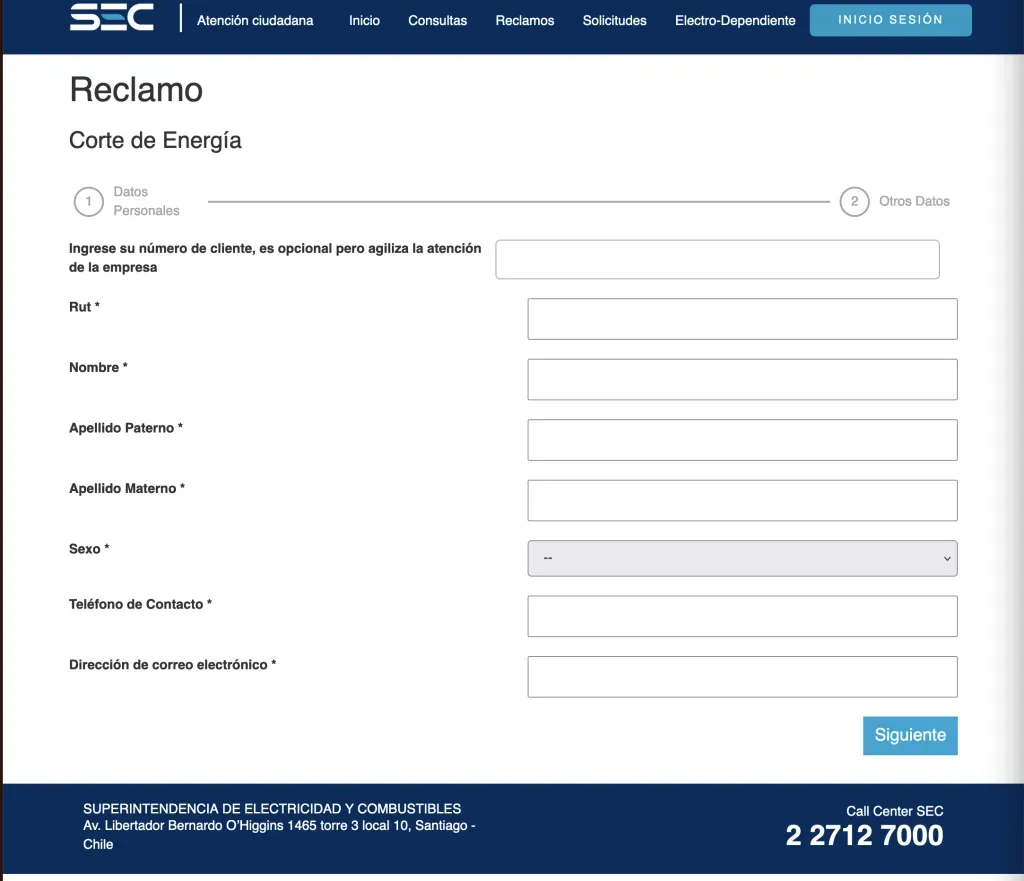Select step 2 circle Otros Datos

(854, 202)
